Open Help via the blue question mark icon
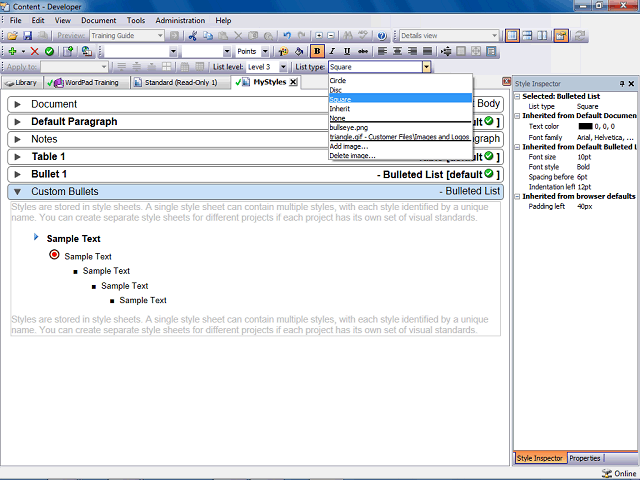The image size is (640, 480). [x=382, y=36]
